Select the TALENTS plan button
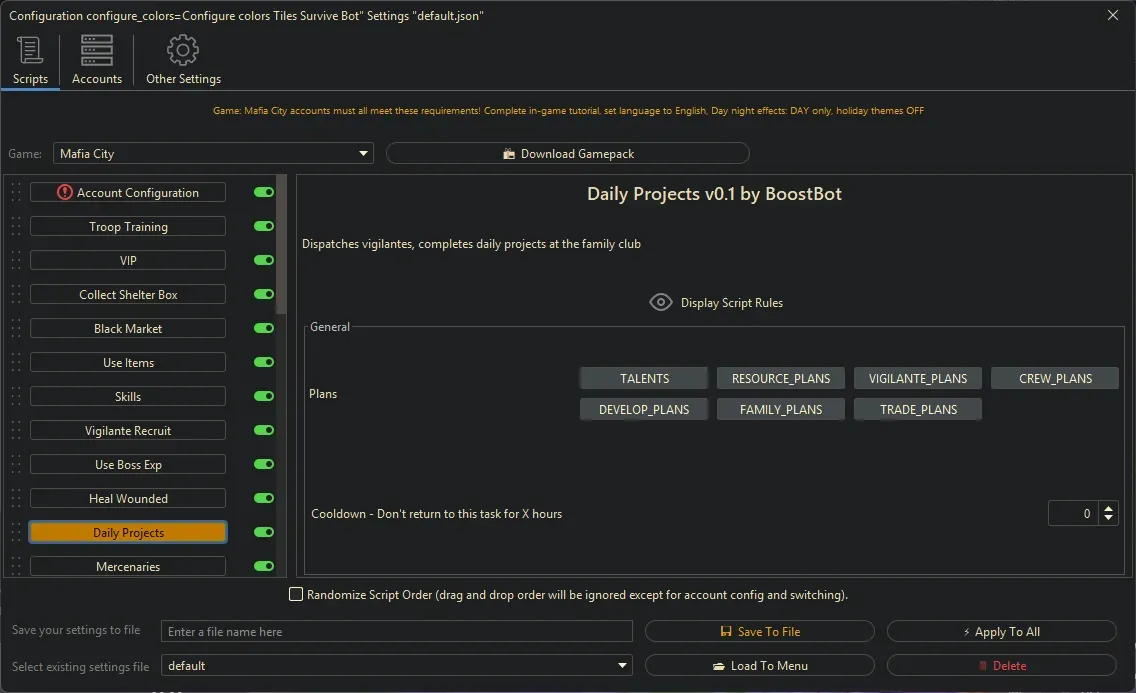Screen dimensions: 1136x693 point(644,379)
